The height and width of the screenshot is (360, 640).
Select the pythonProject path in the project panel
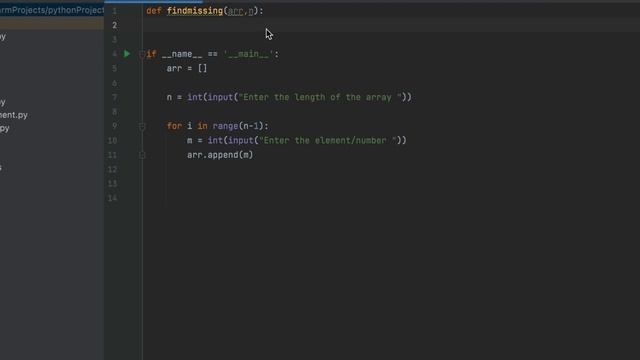52,10
